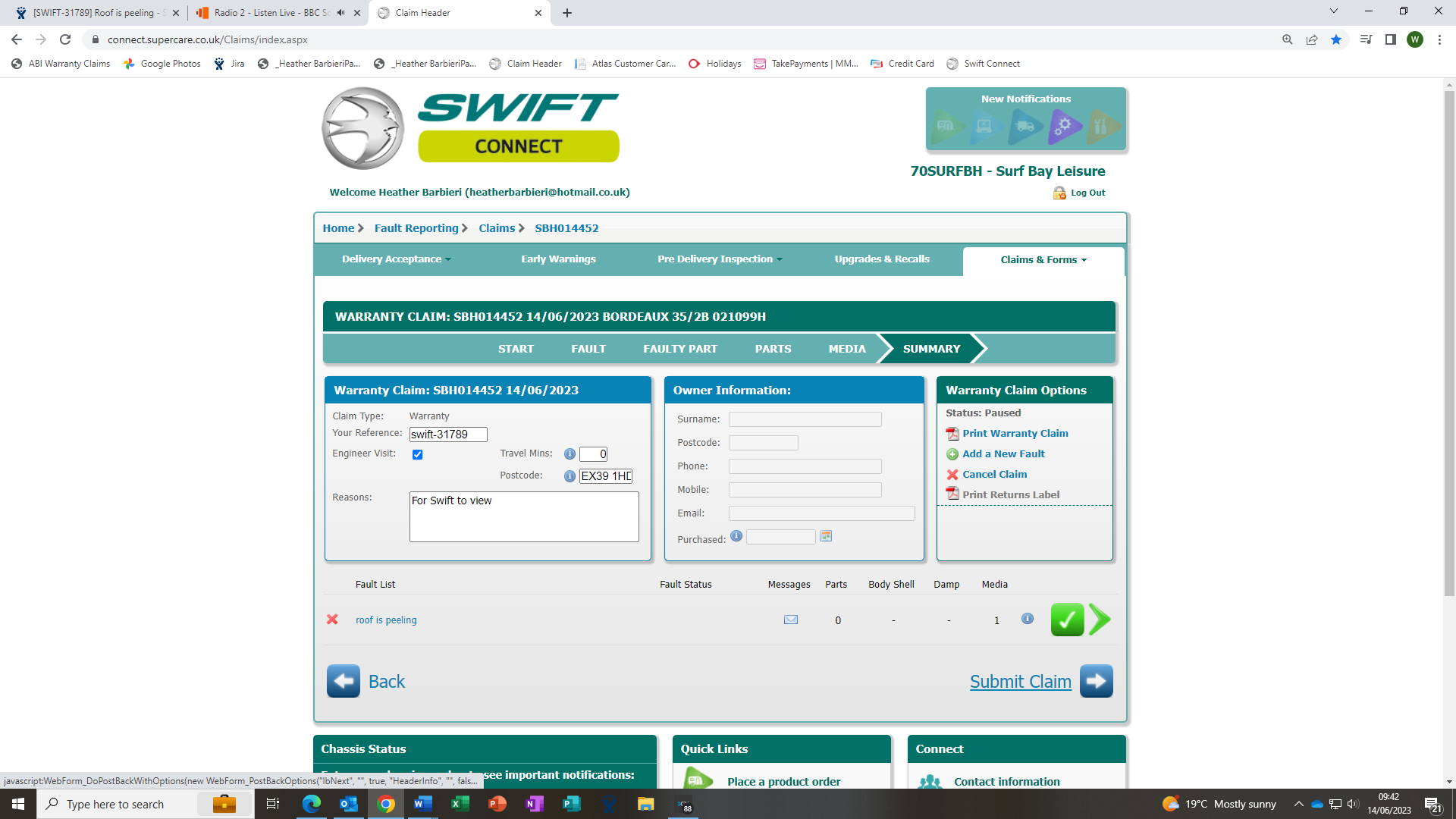
Task: Click the Submit Claim arrow icon
Action: pyautogui.click(x=1096, y=681)
